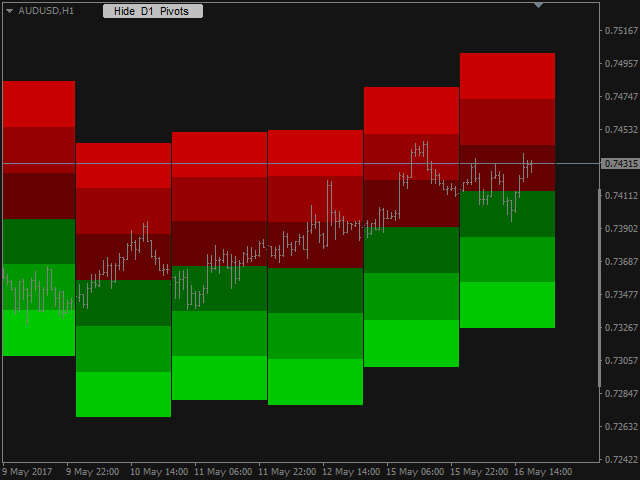Open the AUDUSD,H1 chart menu triangle
Screen dimensions: 640x480
tap(9, 11)
